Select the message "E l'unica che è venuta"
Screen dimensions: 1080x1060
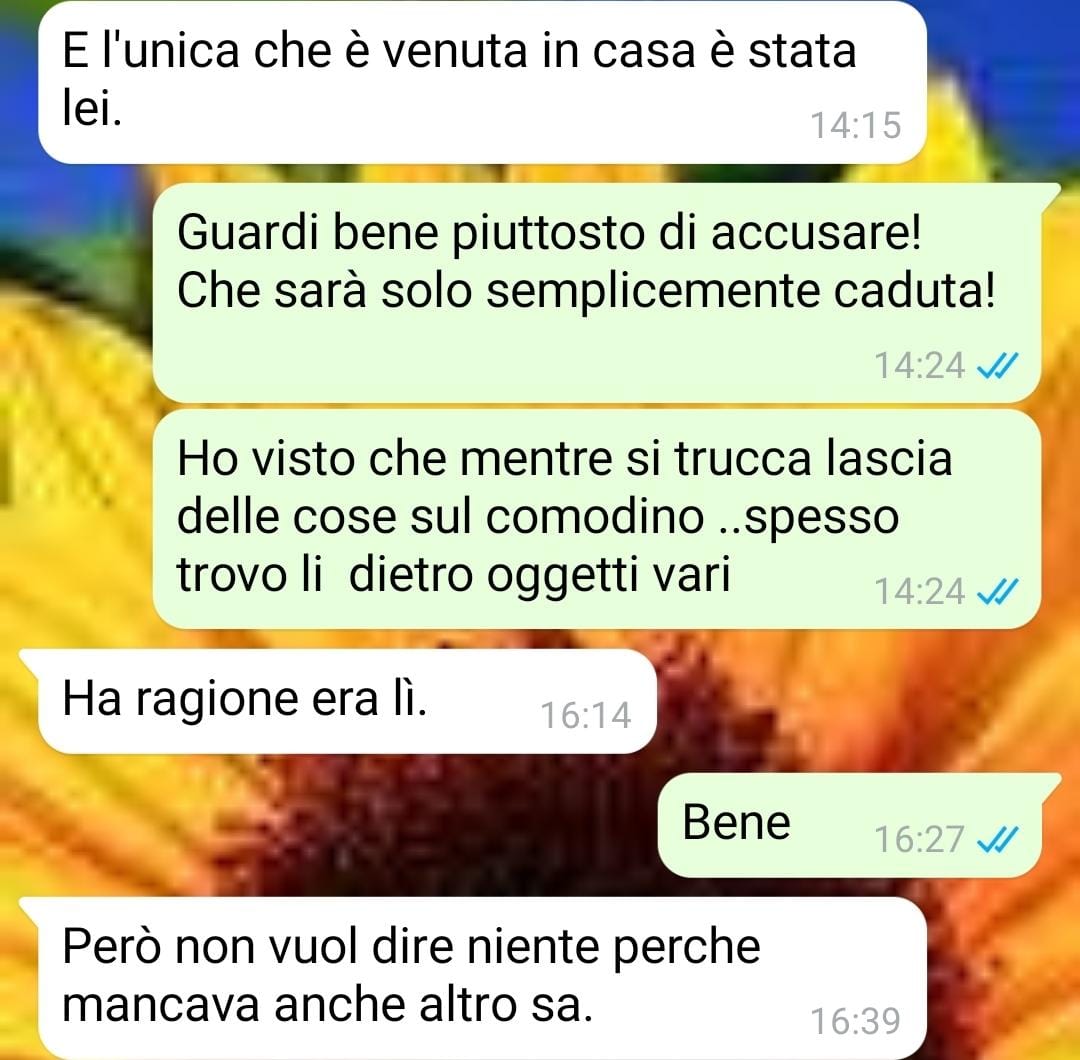[x=482, y=82]
